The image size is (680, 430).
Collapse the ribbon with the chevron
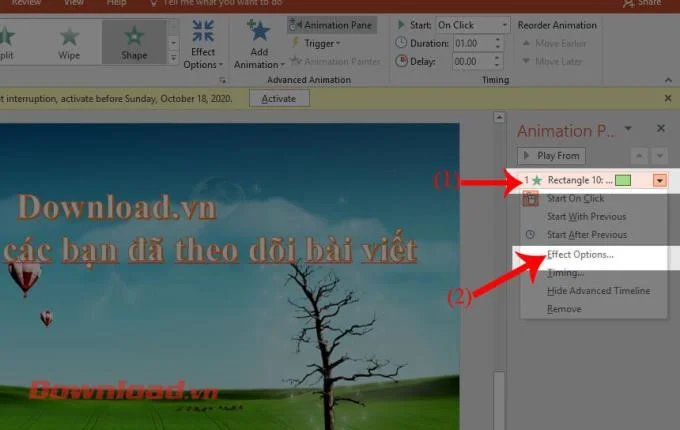click(x=668, y=80)
